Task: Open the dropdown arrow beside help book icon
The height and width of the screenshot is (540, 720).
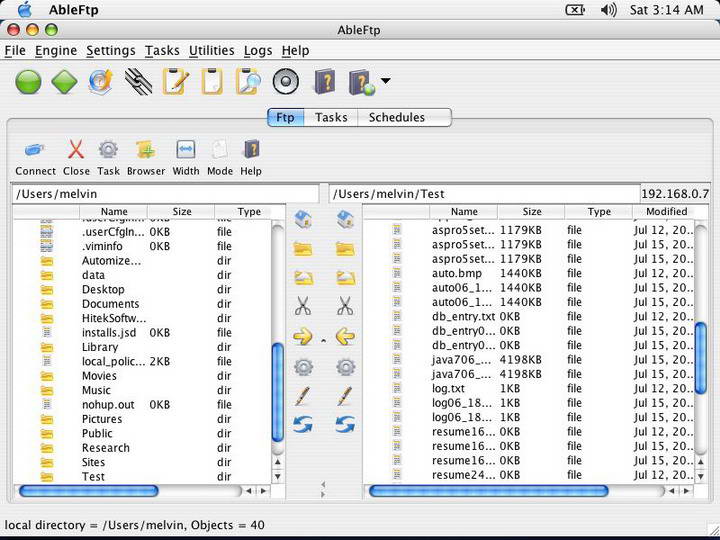Action: [385, 82]
